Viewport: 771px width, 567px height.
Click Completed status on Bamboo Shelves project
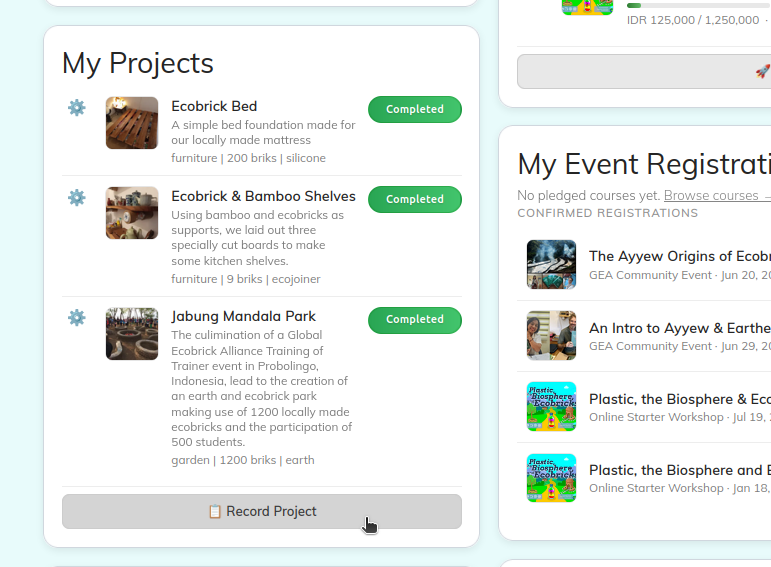[415, 199]
